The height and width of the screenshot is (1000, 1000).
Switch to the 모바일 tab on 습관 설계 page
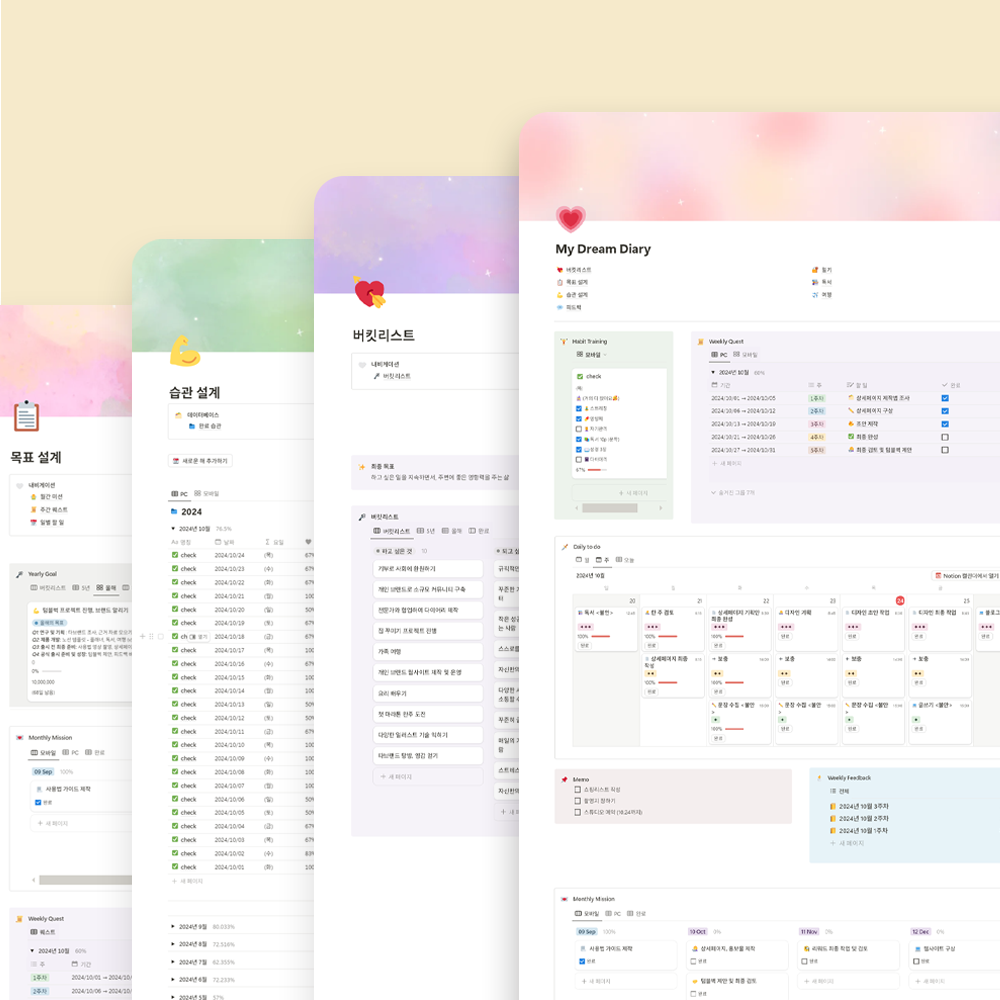coord(207,493)
